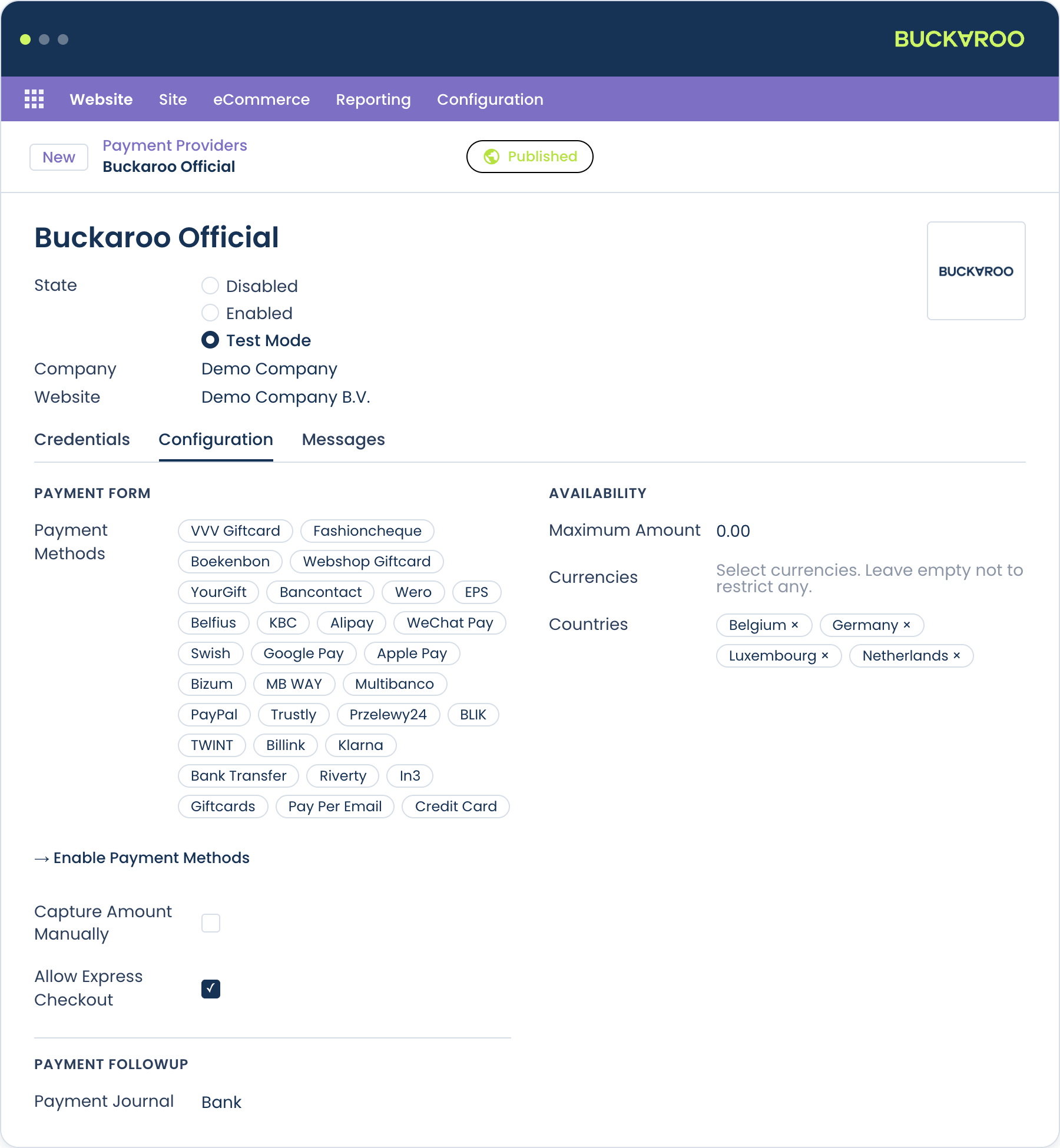Screen dimensions: 1060x1148
Task: Click the Bancontact payment method tag
Action: click(x=320, y=592)
